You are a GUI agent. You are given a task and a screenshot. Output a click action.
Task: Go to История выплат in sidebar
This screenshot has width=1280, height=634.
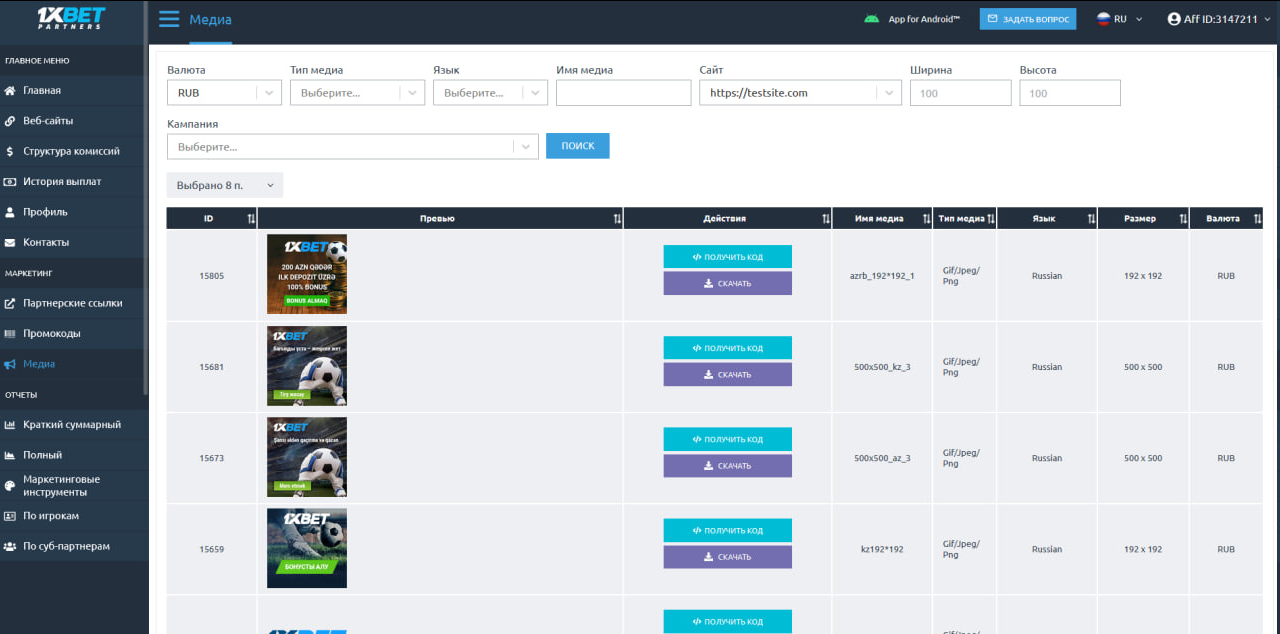pyautogui.click(x=62, y=182)
